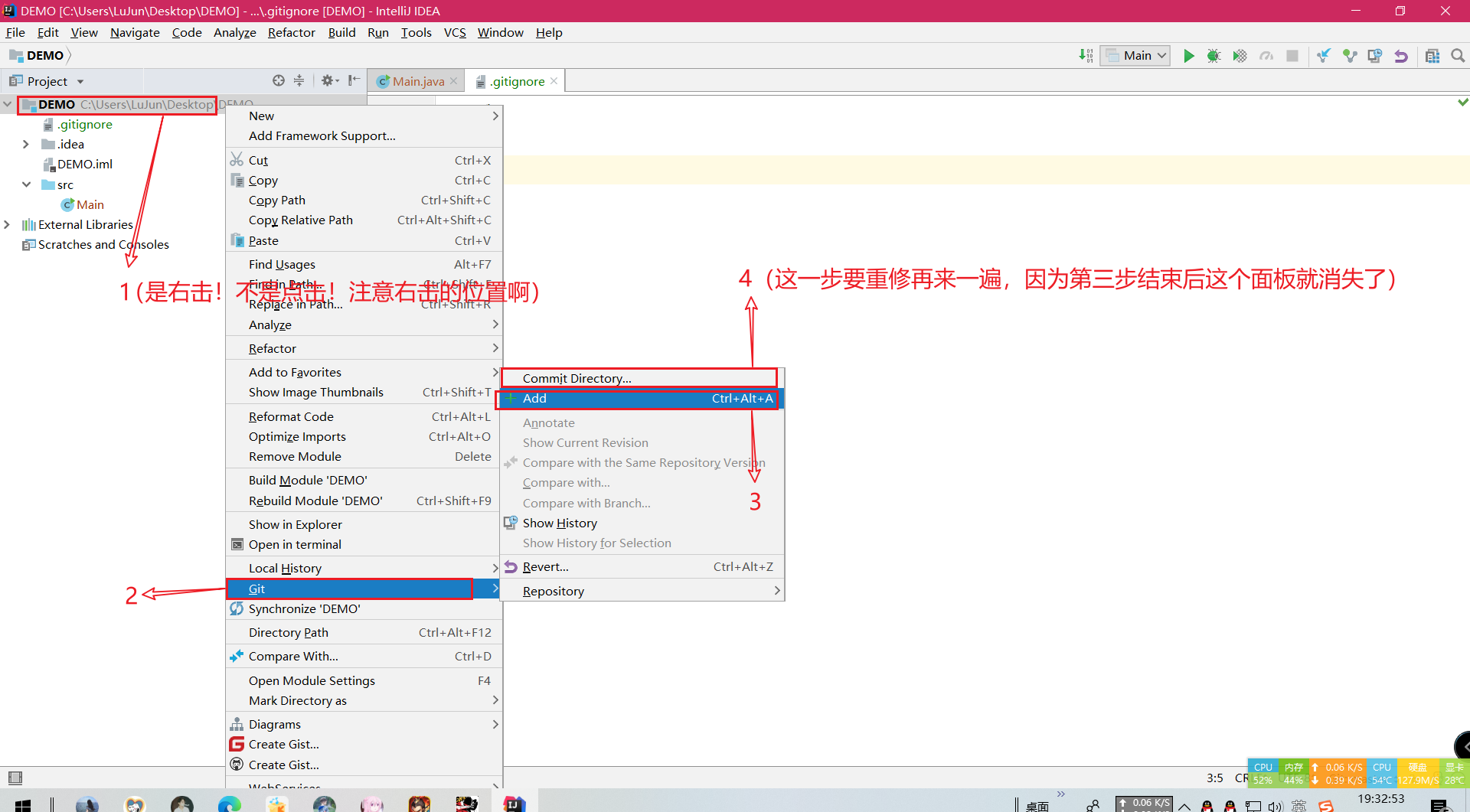The height and width of the screenshot is (812, 1470).
Task: Click Reformat Code entry
Action: click(364, 416)
